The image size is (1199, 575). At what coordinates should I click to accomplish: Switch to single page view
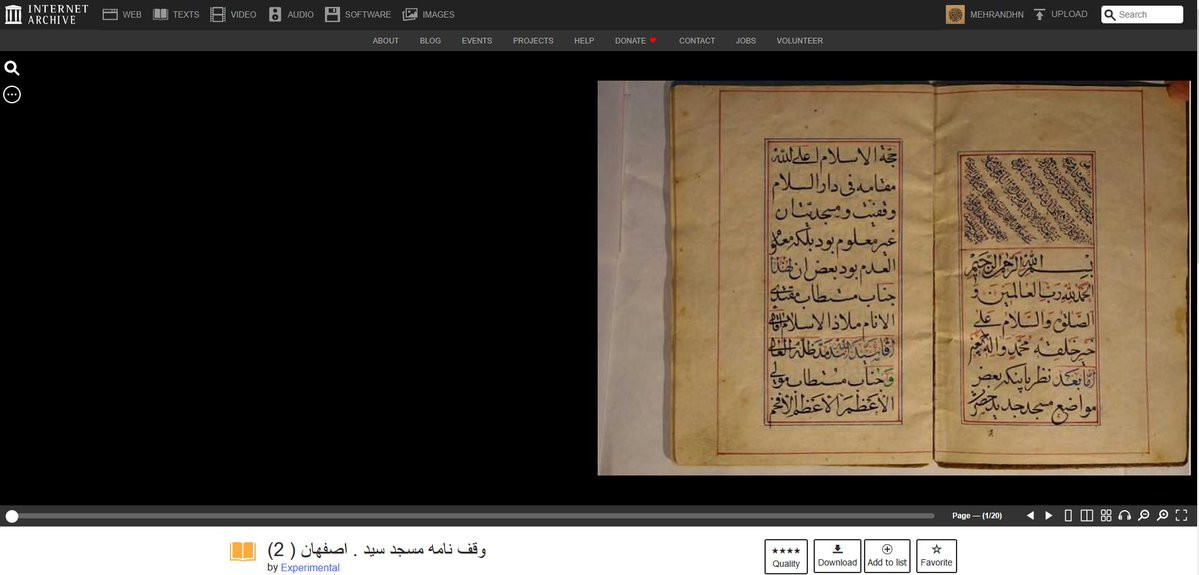pos(1068,516)
